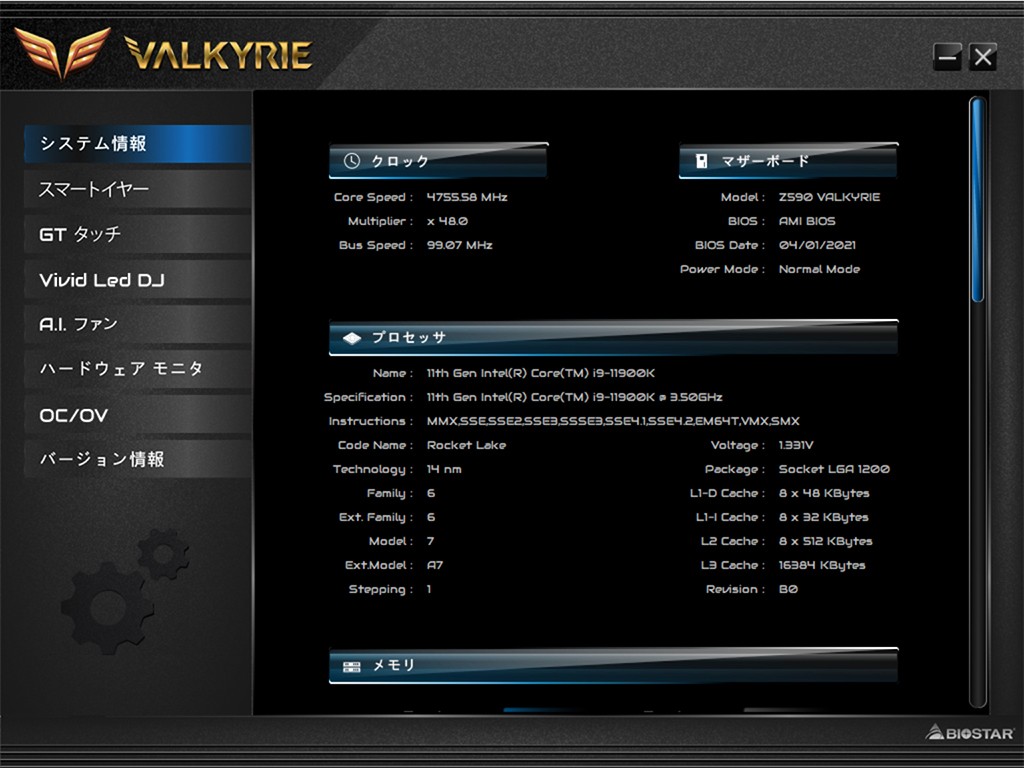Click the clock icon in クロック header
1024x768 pixels.
click(352, 161)
